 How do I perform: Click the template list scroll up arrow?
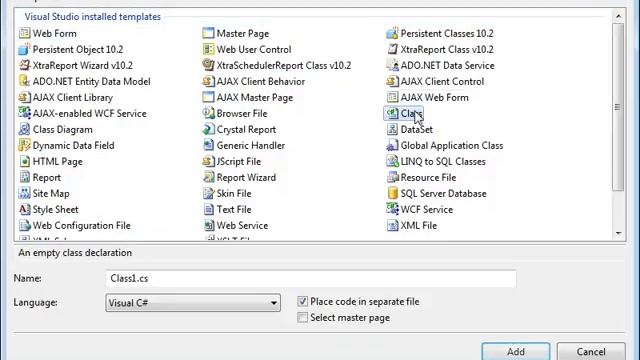pos(618,16)
